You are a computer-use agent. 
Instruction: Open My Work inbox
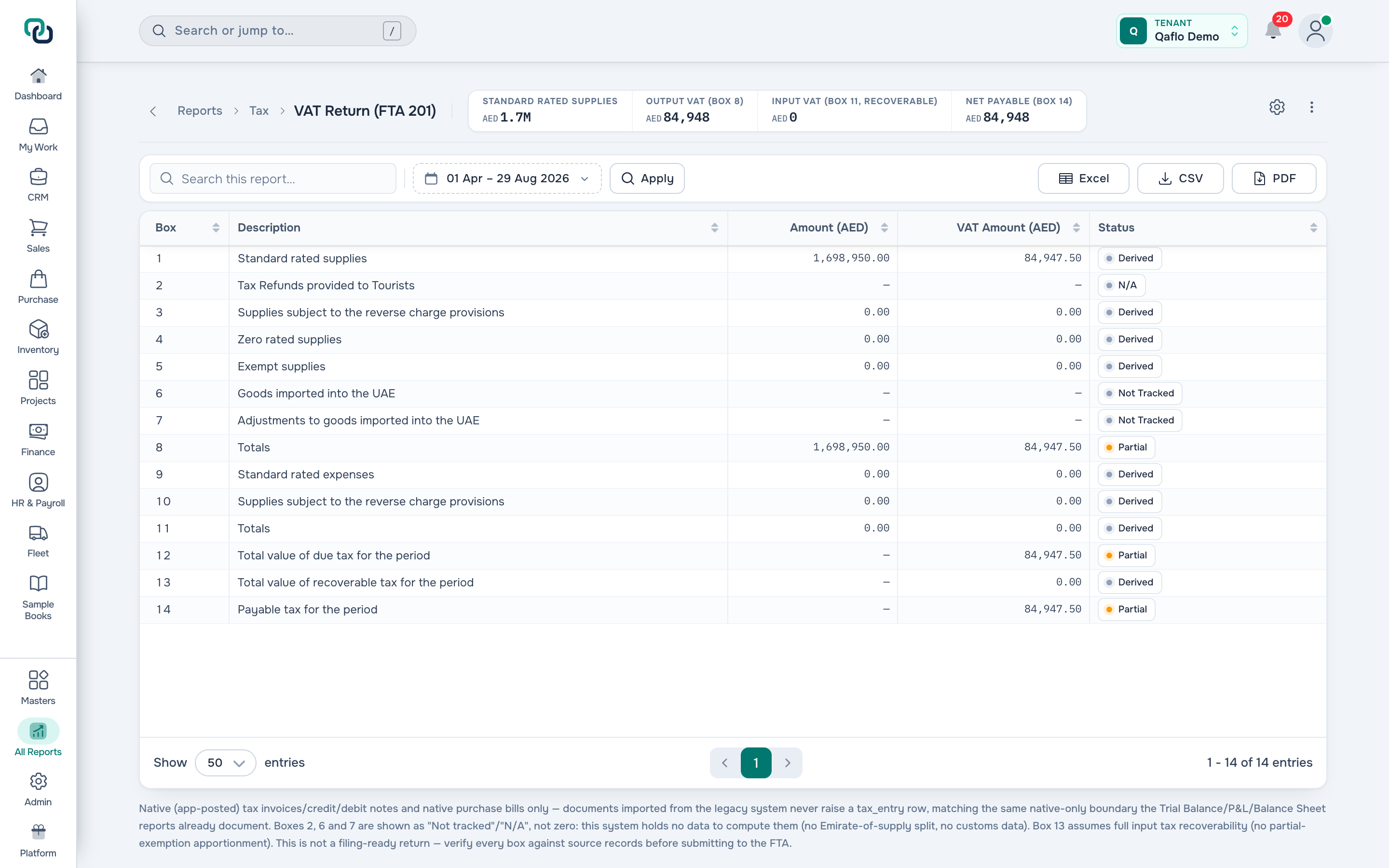(x=38, y=136)
